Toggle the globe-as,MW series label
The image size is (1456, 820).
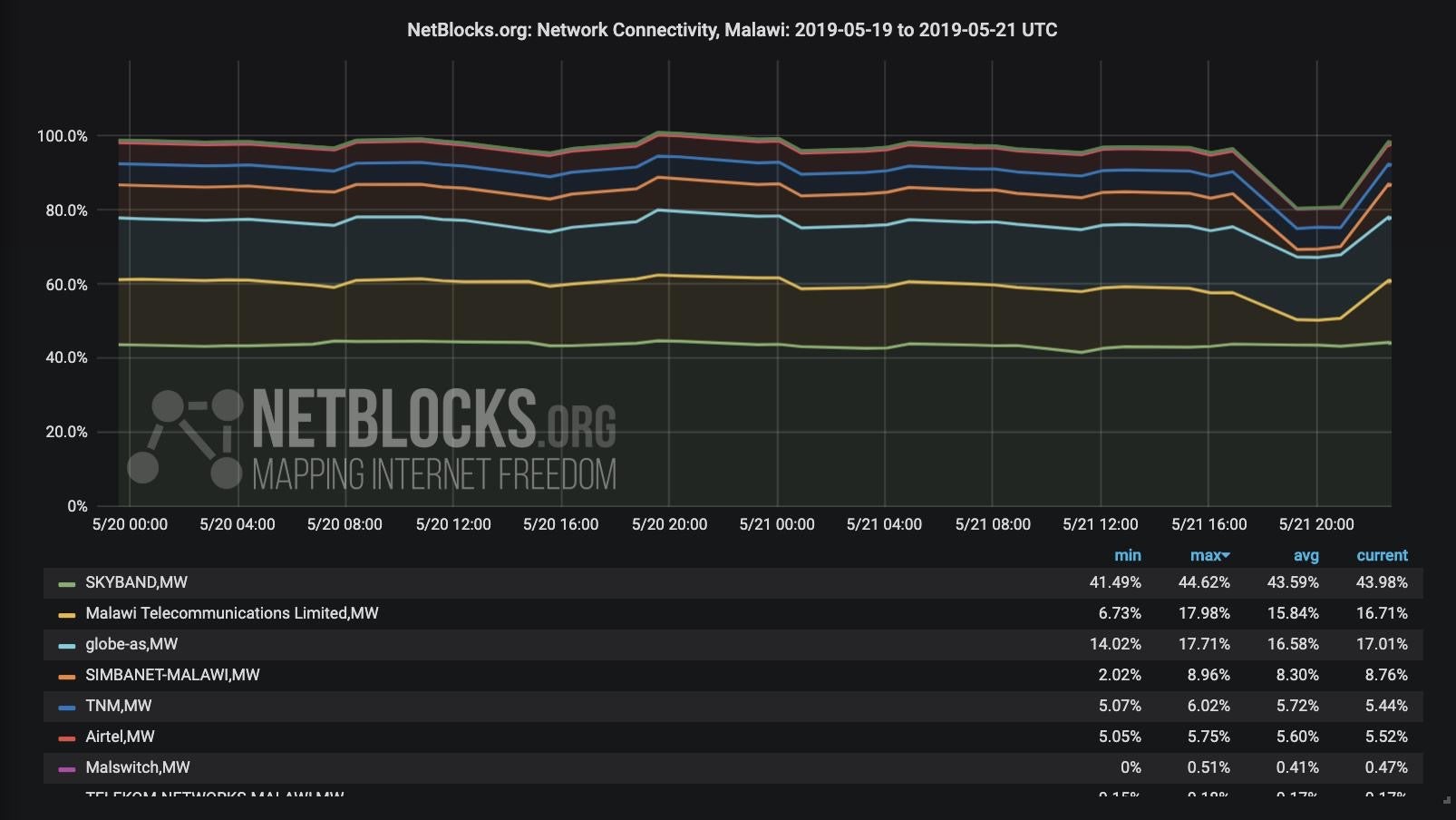[131, 644]
